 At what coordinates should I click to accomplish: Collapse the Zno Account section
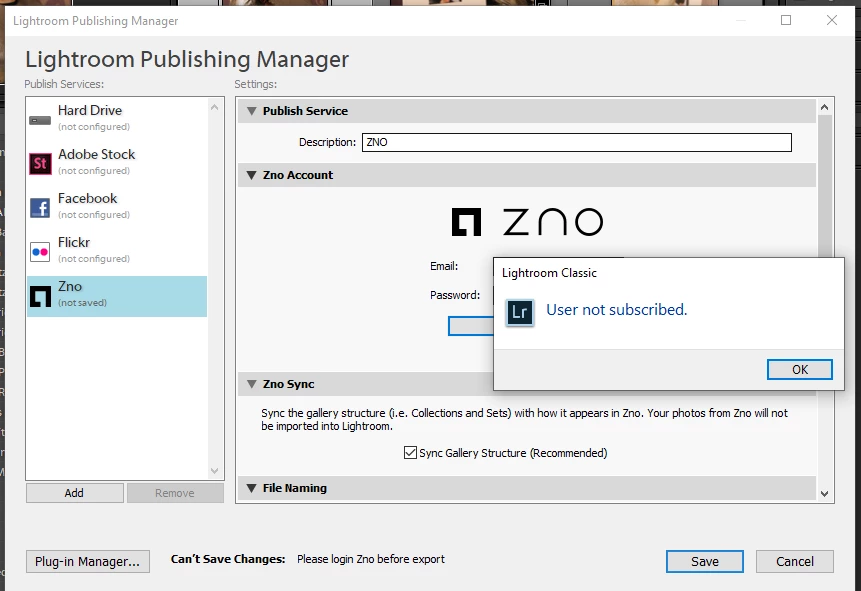(251, 175)
